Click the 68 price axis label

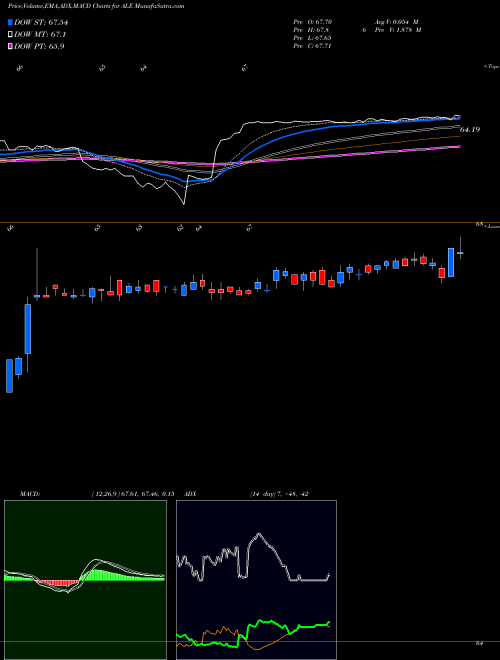pyautogui.click(x=479, y=225)
